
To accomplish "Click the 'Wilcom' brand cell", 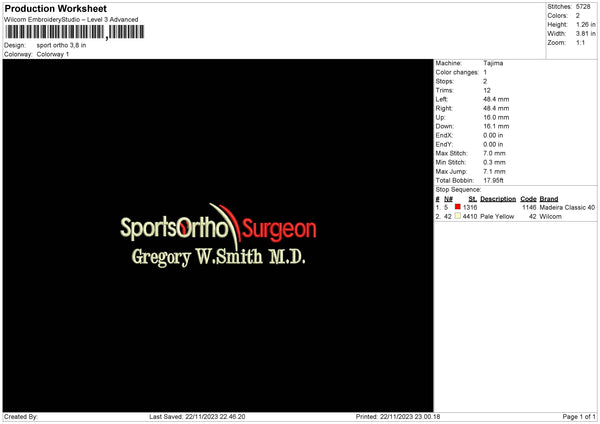I will tap(551, 217).
